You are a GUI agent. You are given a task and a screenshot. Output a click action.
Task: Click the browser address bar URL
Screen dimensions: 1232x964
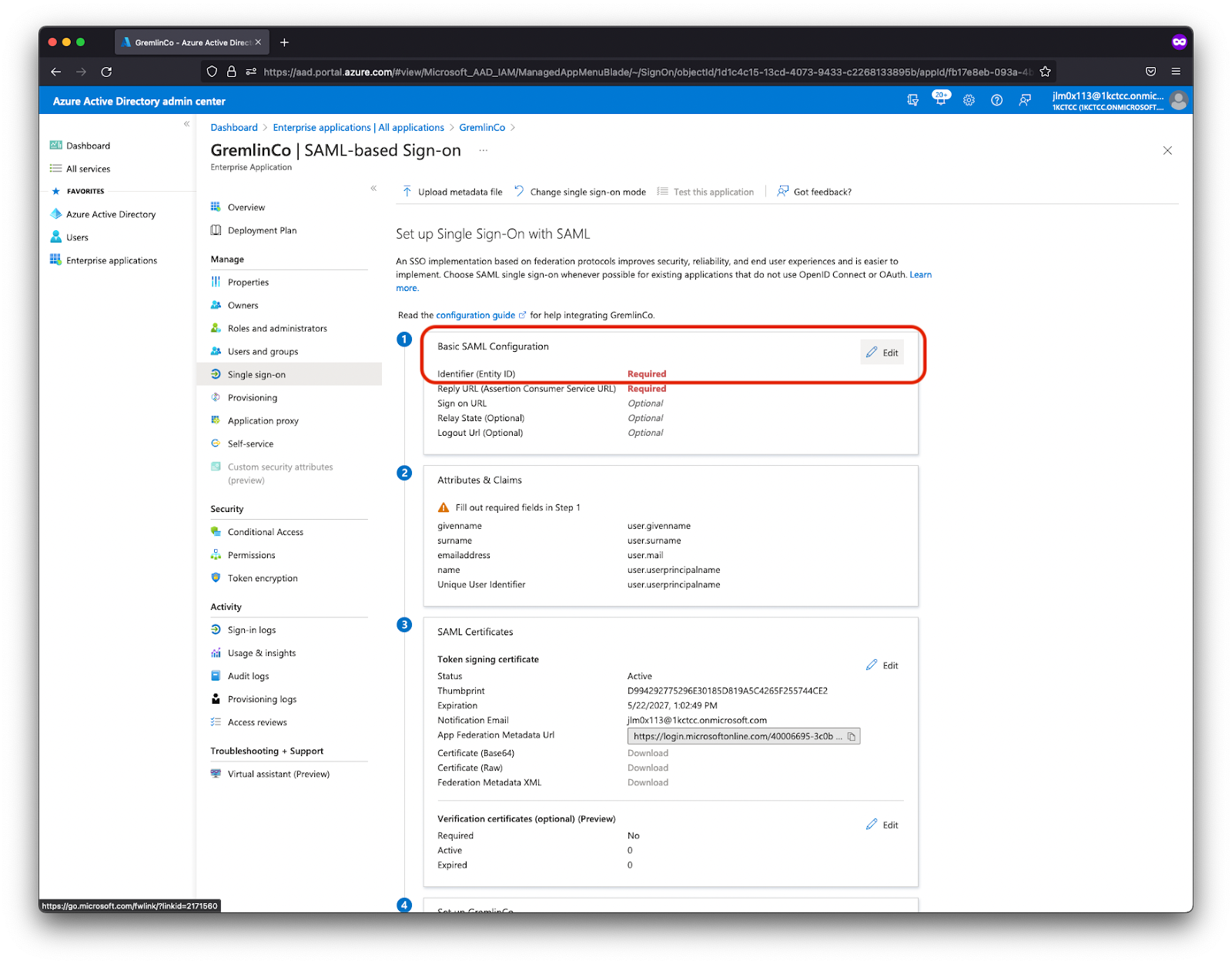[647, 72]
